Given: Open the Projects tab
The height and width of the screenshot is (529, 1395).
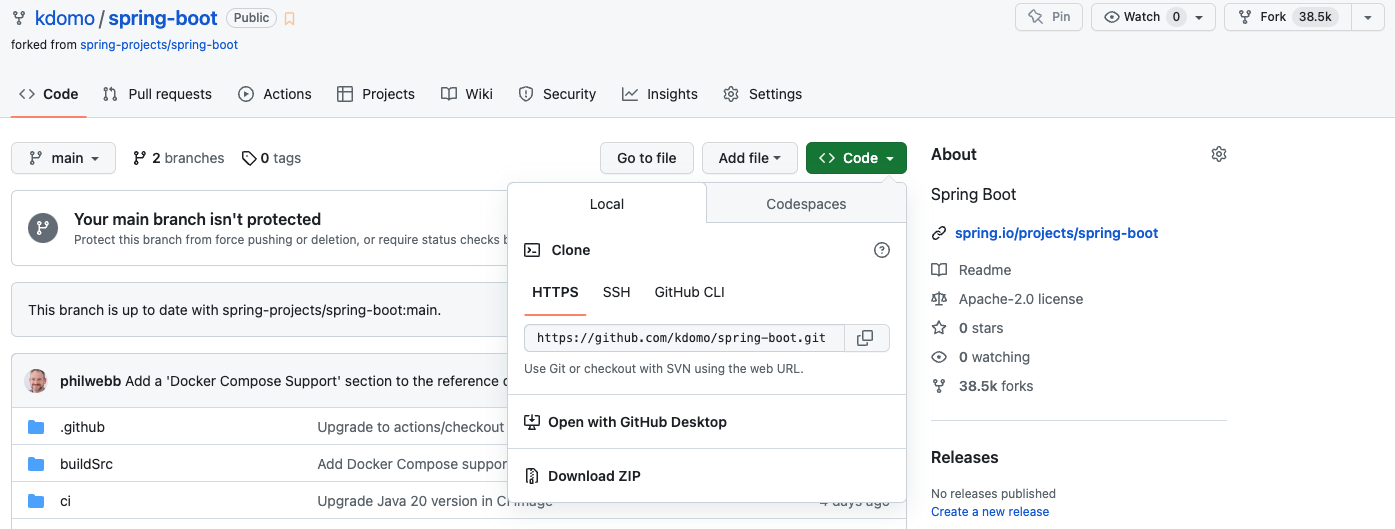Looking at the screenshot, I should pyautogui.click(x=376, y=94).
